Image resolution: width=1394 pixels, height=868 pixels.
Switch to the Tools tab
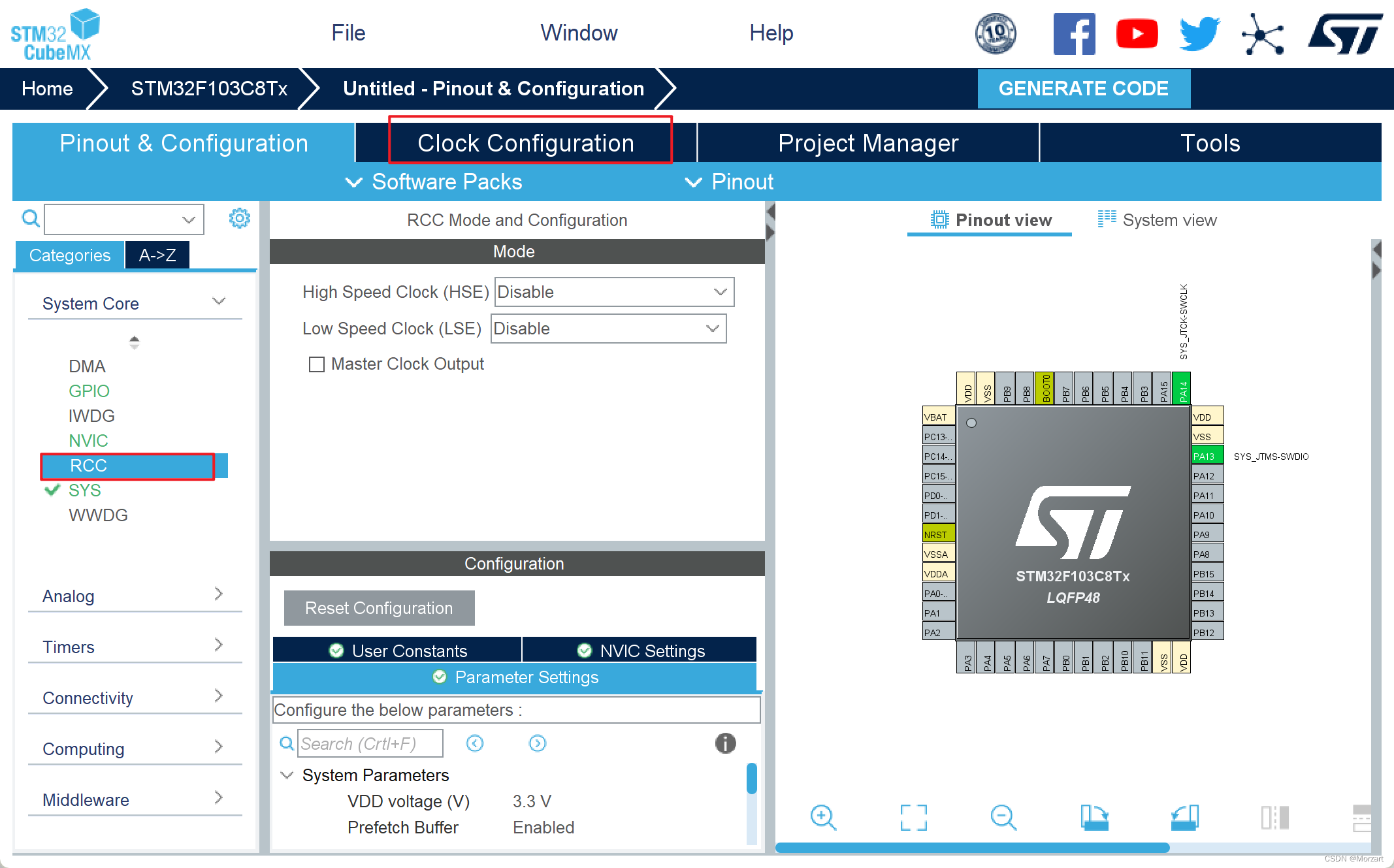coord(1210,143)
